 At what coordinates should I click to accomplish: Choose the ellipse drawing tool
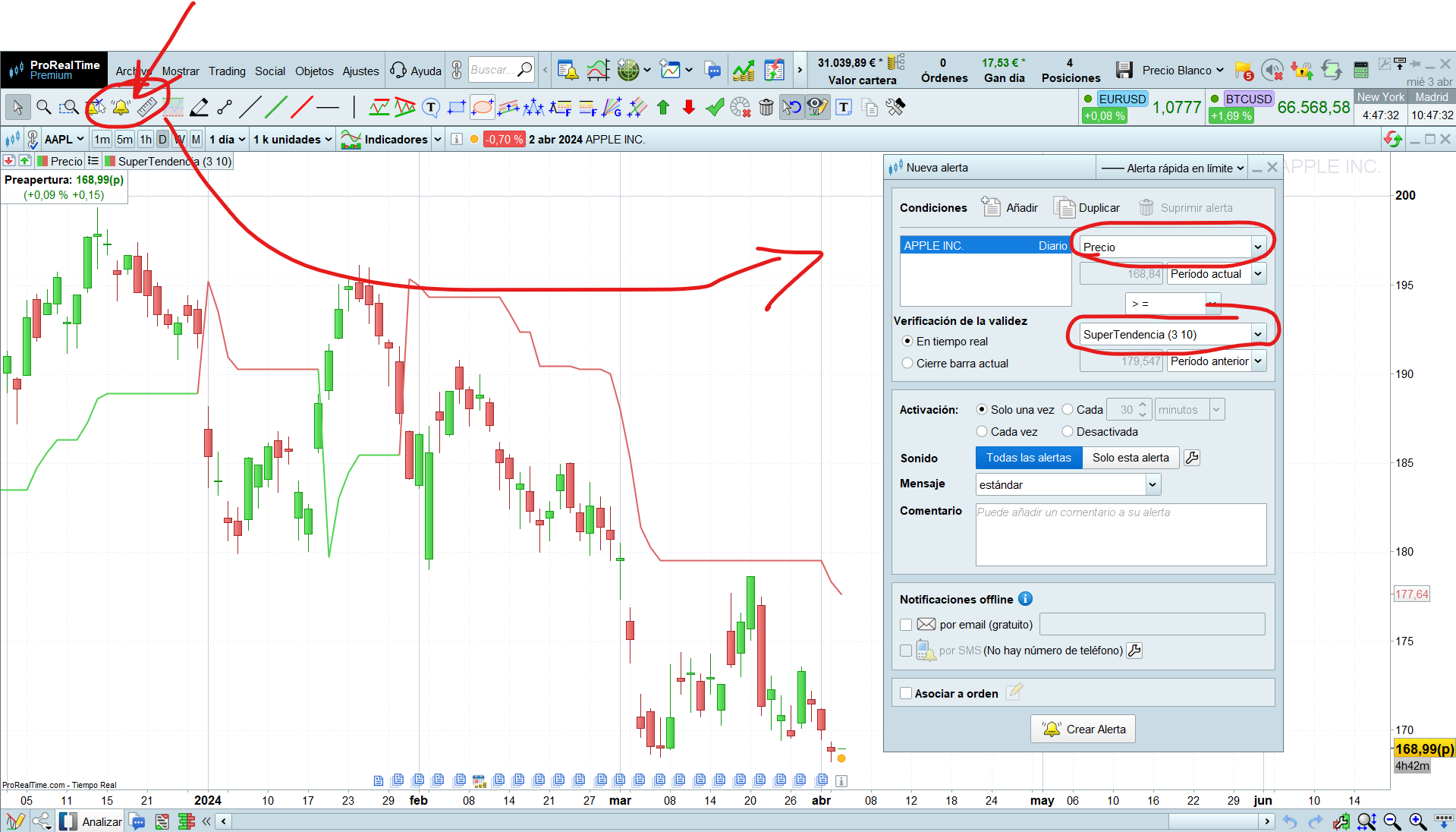coord(483,107)
